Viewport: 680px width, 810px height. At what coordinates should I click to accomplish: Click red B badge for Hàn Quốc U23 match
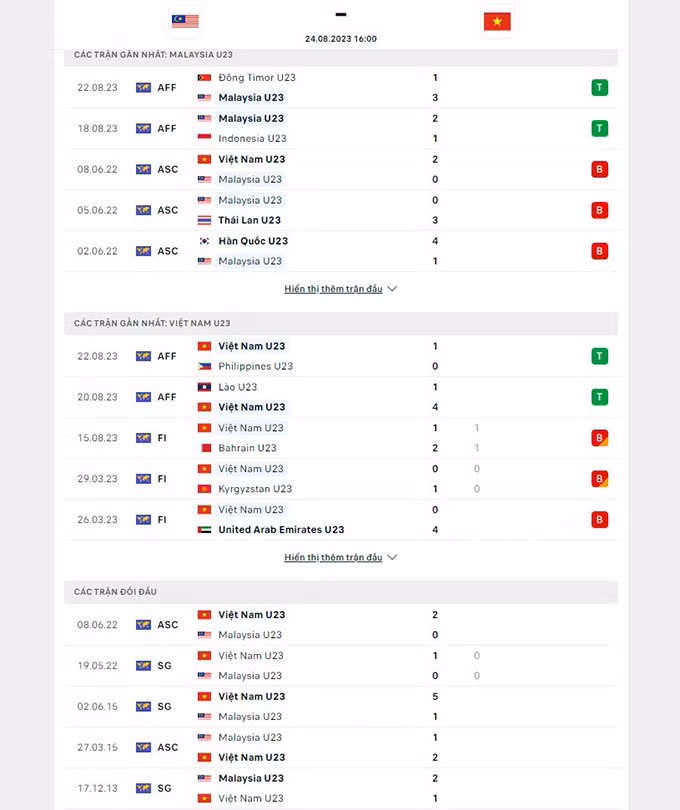599,251
